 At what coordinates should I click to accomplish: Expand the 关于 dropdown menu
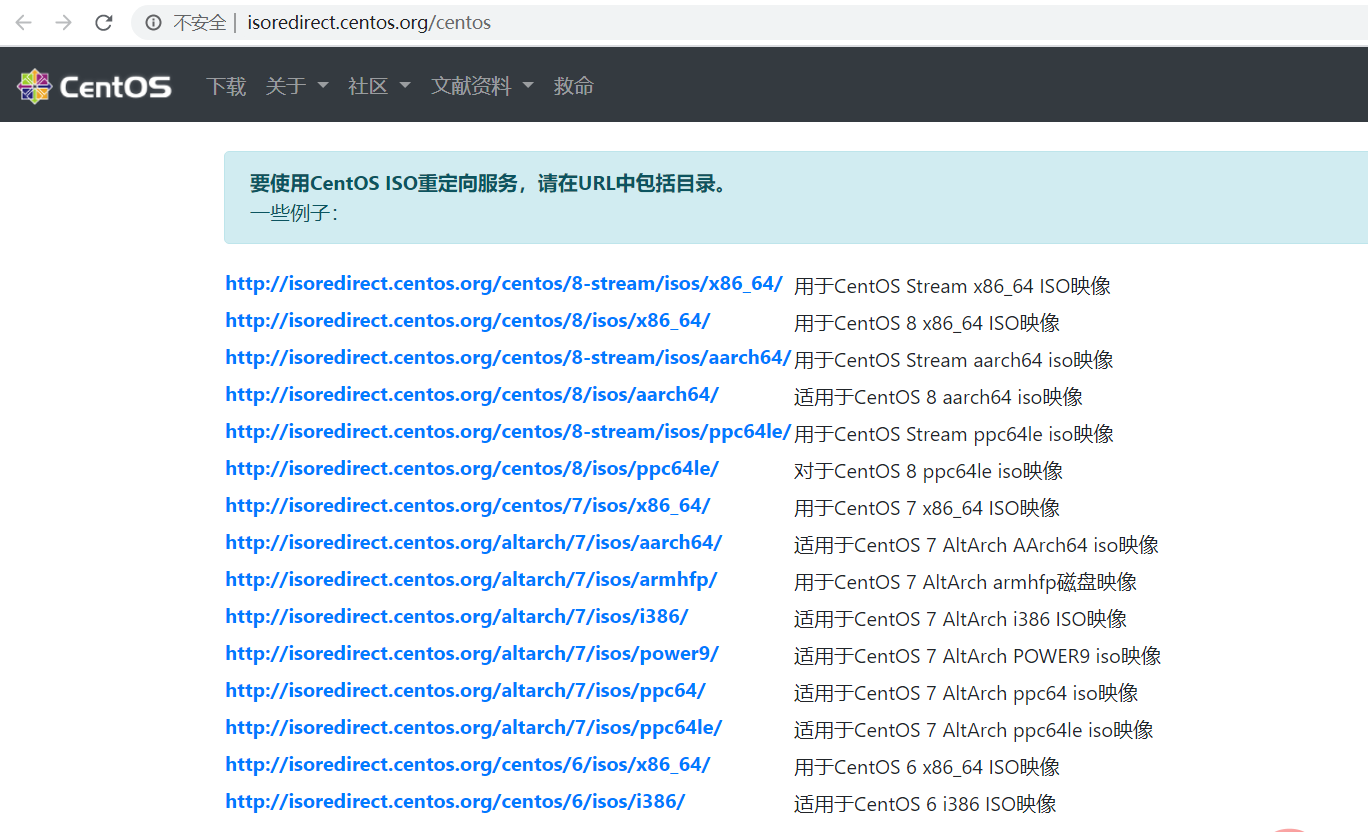point(297,86)
